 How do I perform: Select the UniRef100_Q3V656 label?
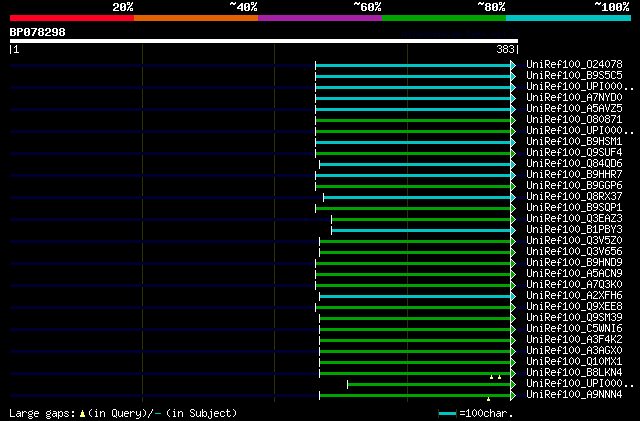point(574,252)
